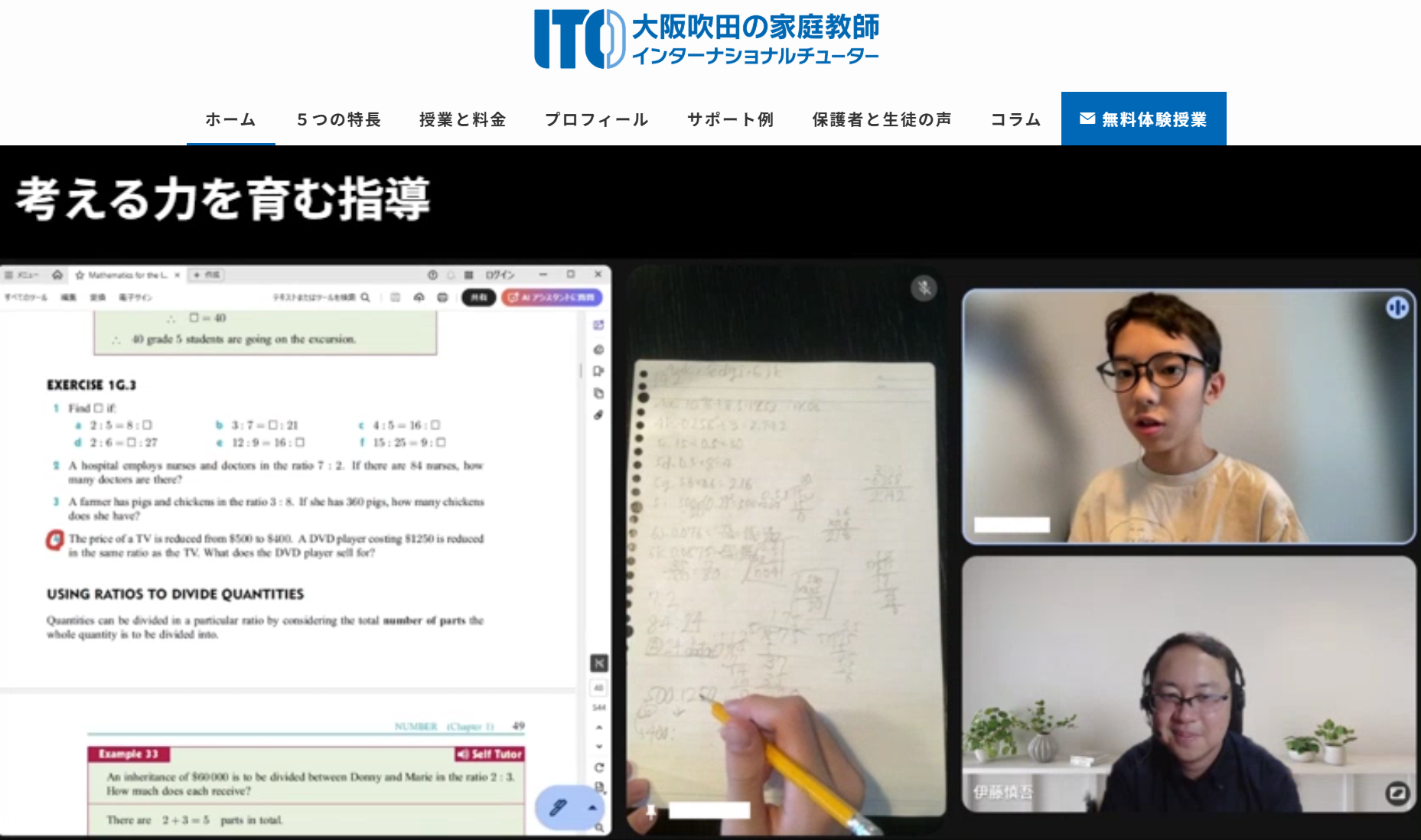Select the blue pen annotation tool
The width and height of the screenshot is (1421, 840).
[x=558, y=807]
